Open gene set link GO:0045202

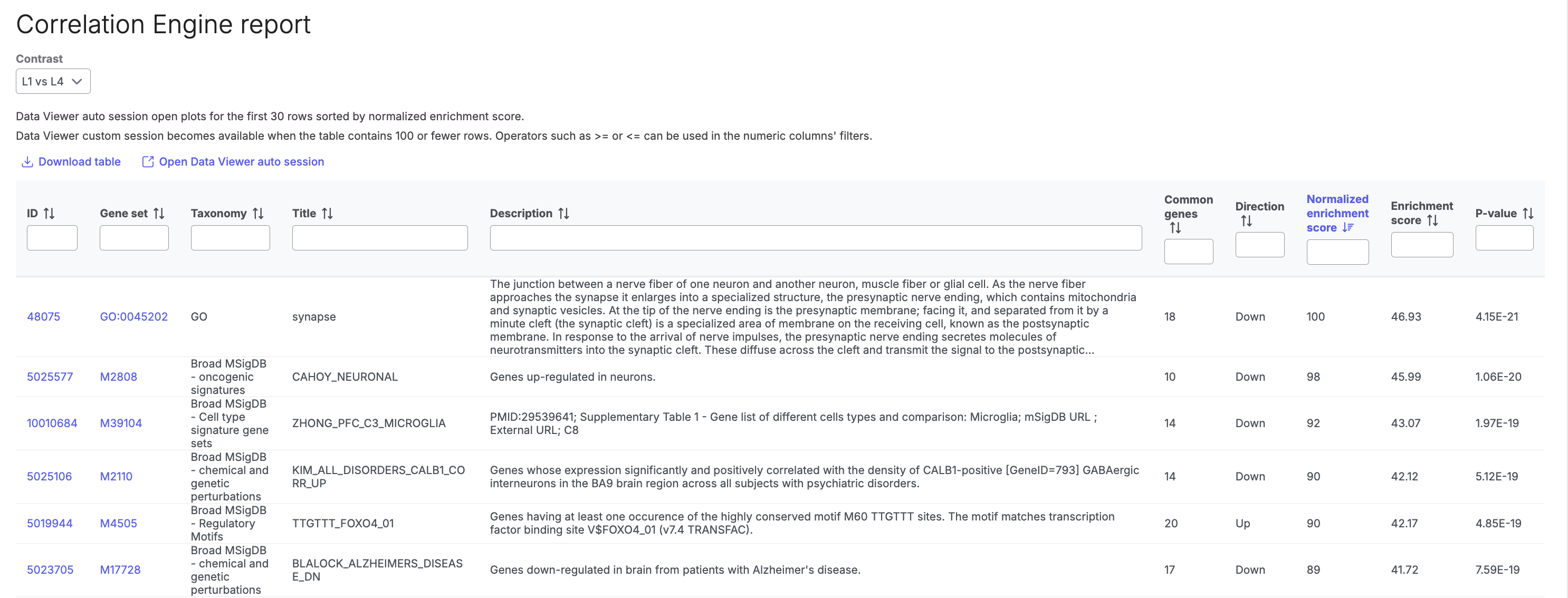(x=133, y=317)
